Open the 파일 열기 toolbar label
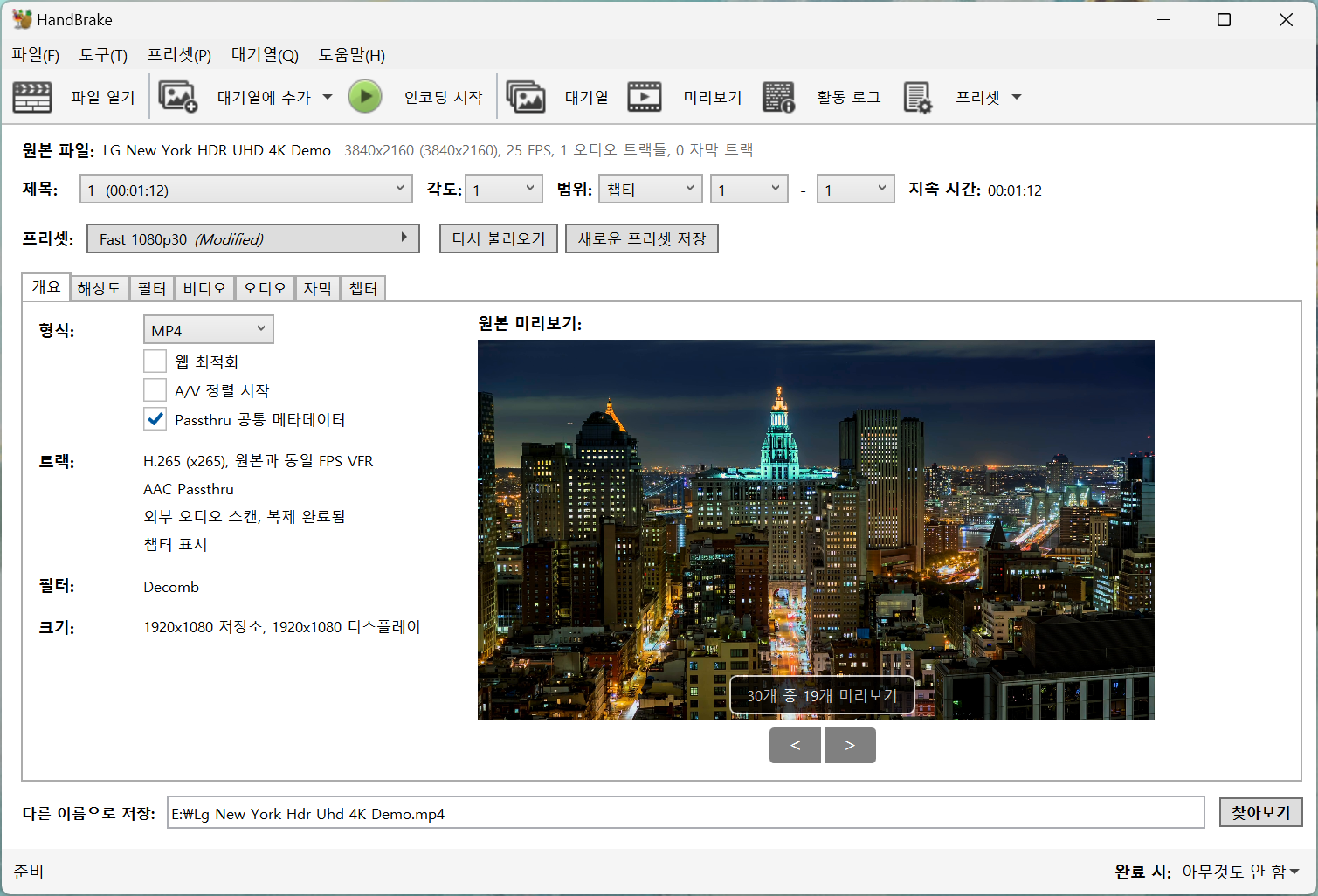The width and height of the screenshot is (1318, 896). coord(103,97)
